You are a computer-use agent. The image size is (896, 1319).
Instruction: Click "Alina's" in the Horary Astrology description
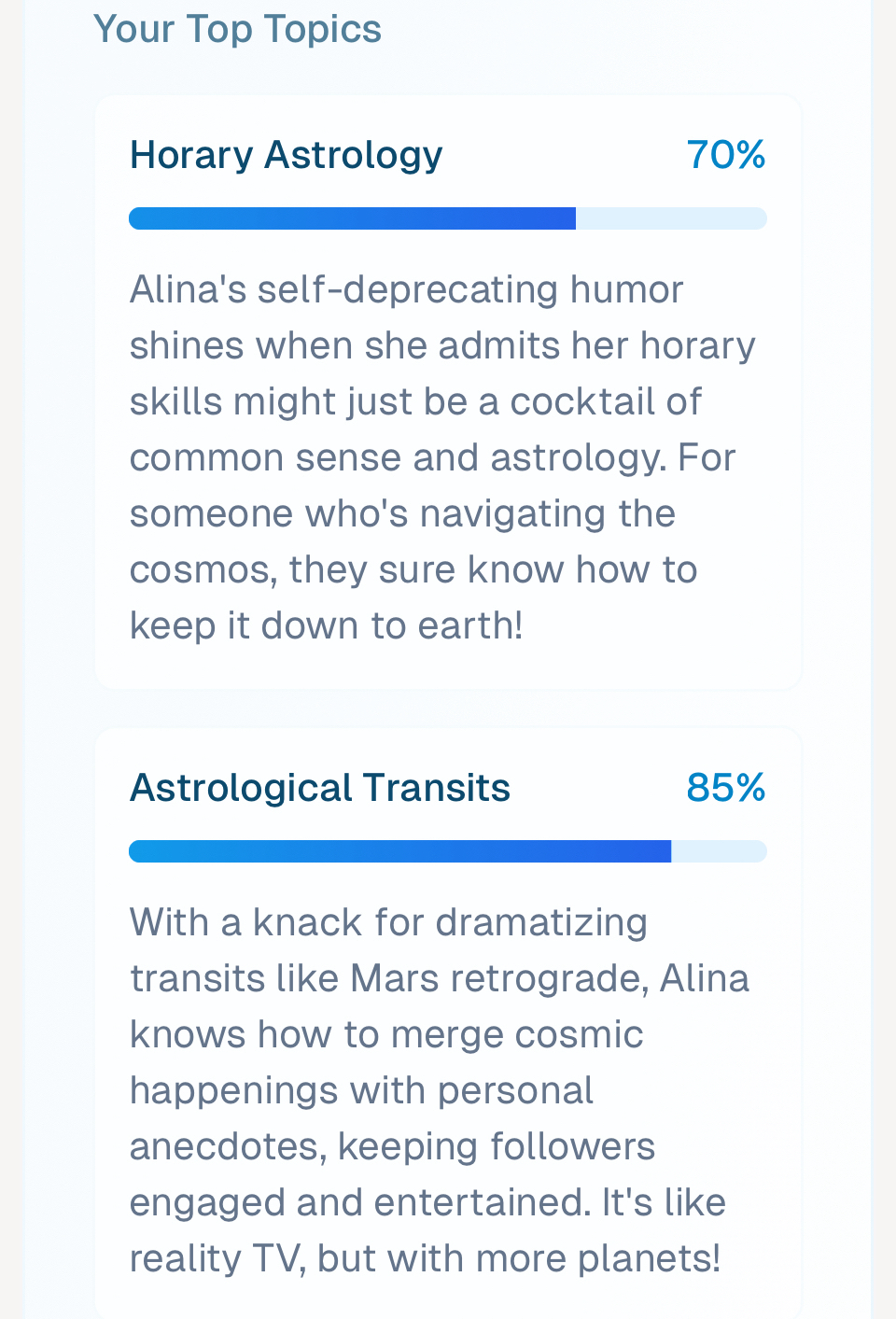[x=188, y=289]
